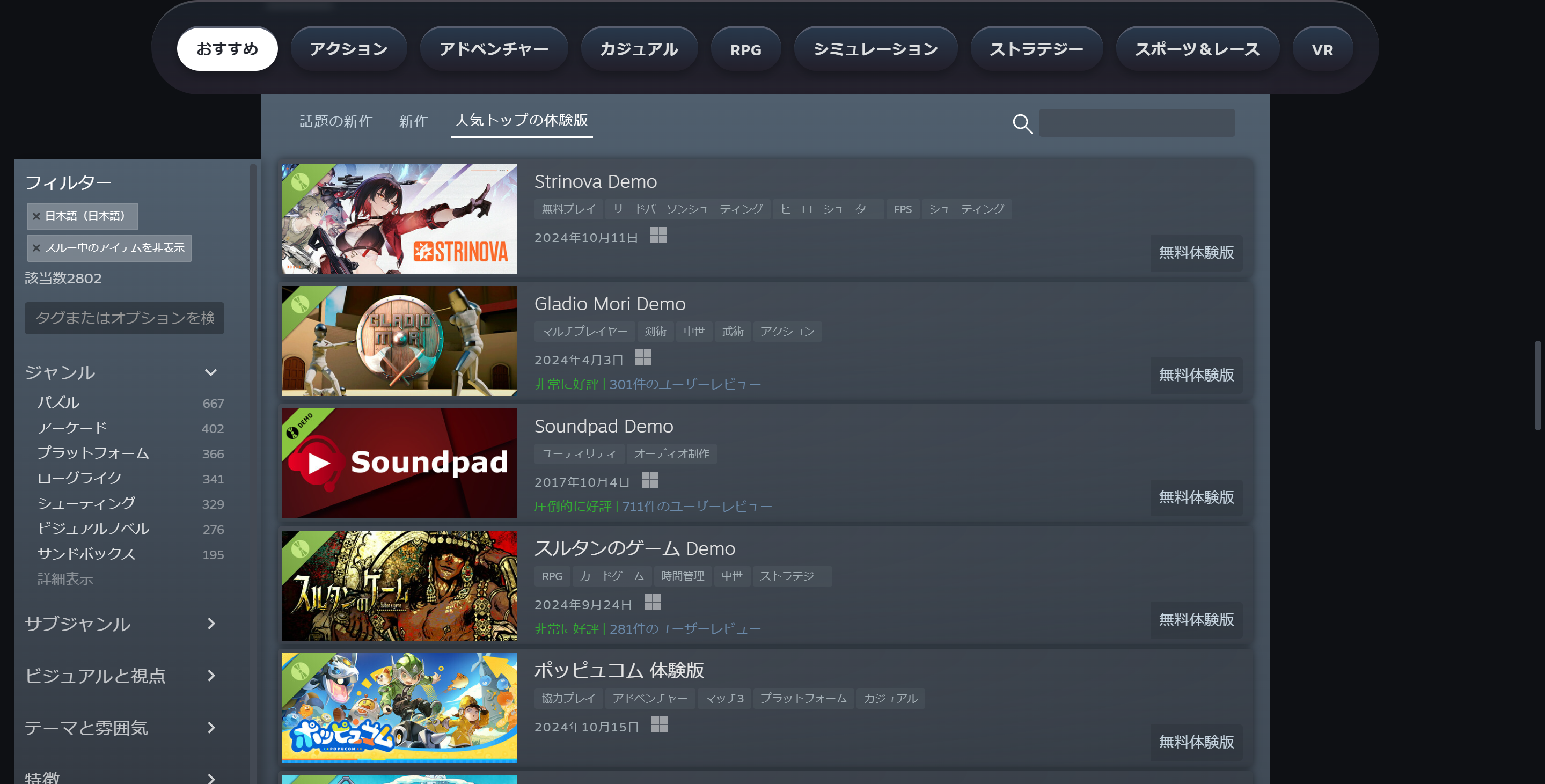Image resolution: width=1545 pixels, height=784 pixels.
Task: Click 協力プレイ tag on ポッピュコム 体験版
Action: pyautogui.click(x=569, y=699)
